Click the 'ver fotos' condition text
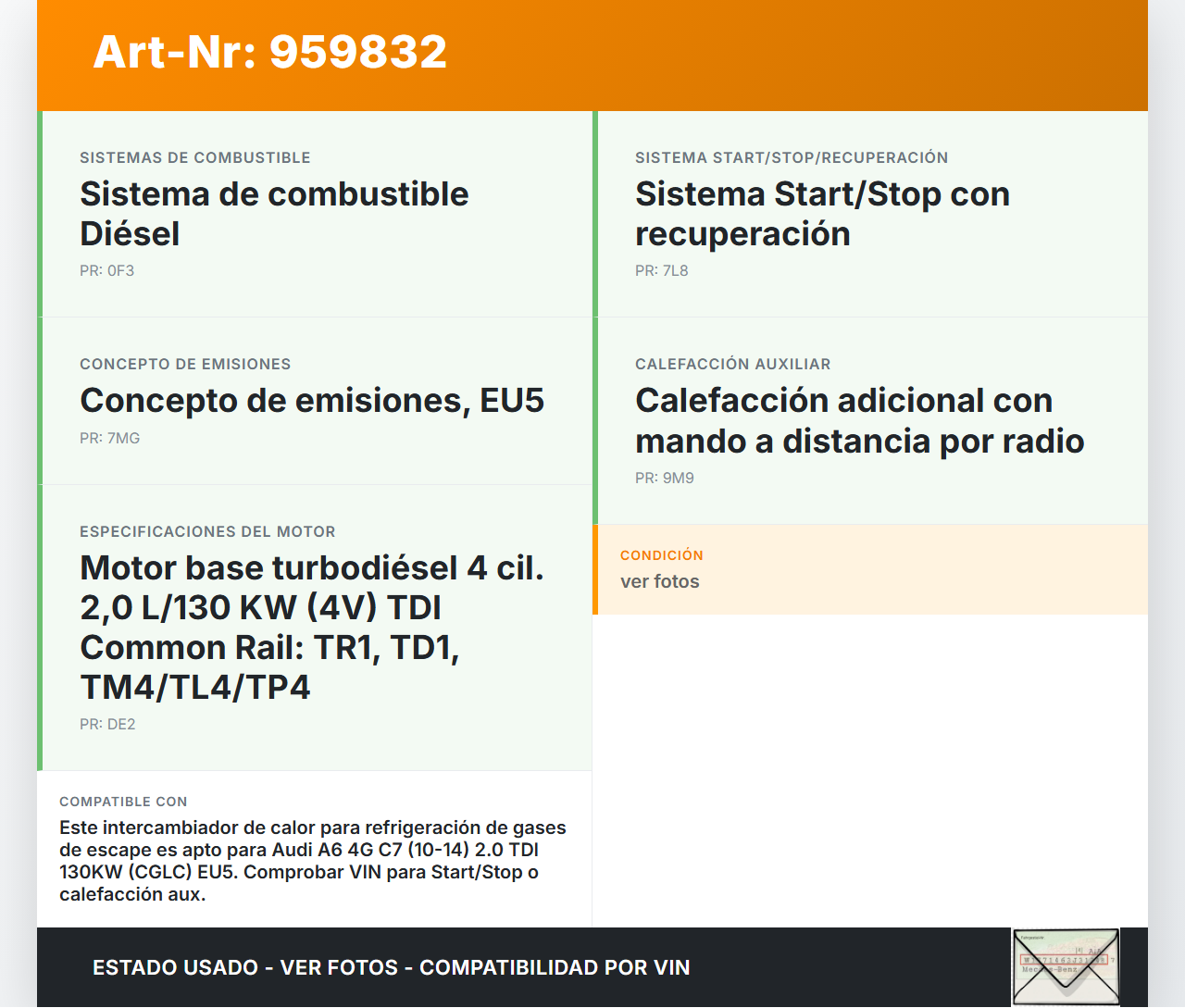Viewport: 1185px width, 1008px height. point(659,582)
